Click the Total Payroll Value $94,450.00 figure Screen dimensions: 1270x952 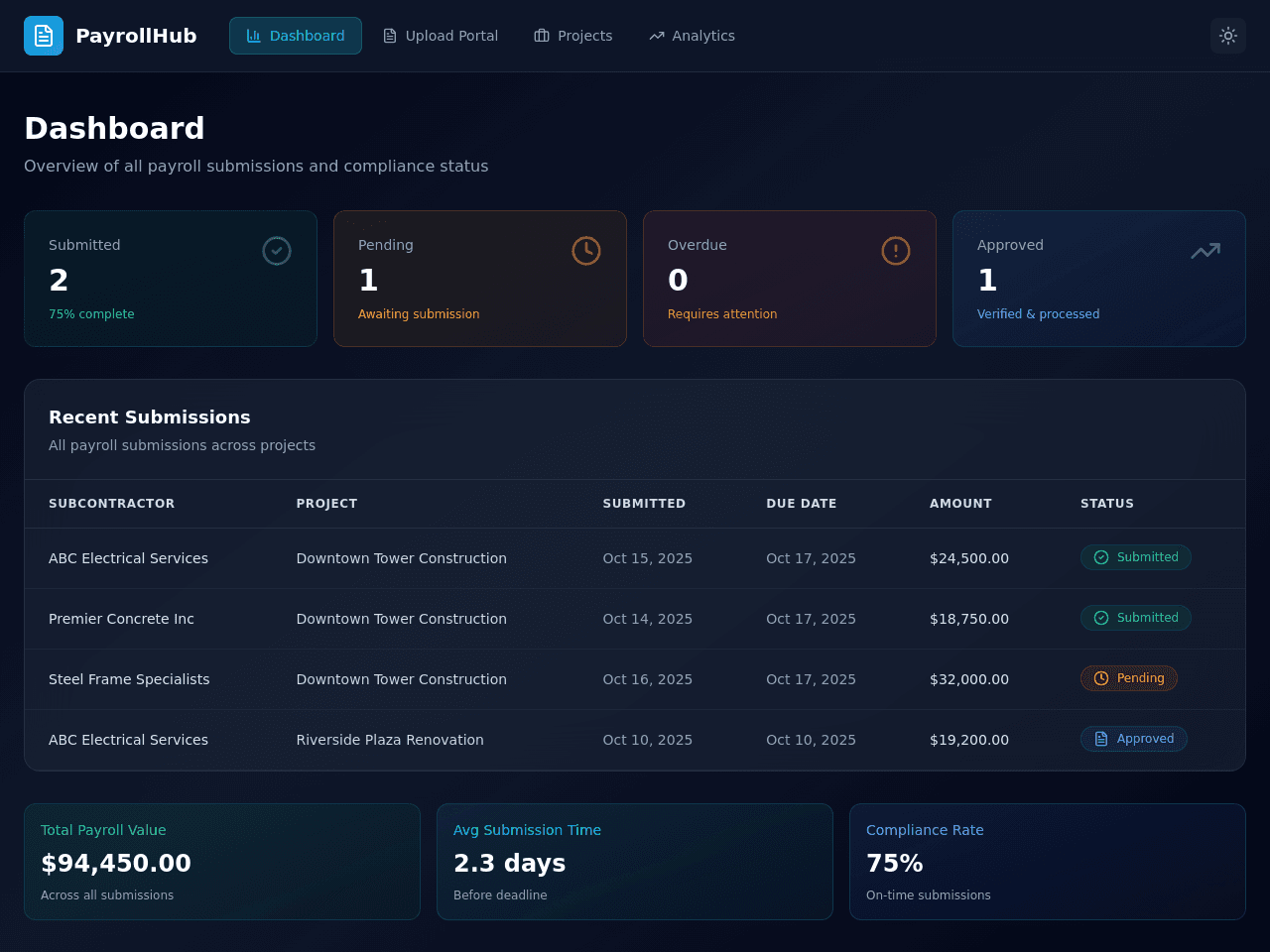(116, 864)
